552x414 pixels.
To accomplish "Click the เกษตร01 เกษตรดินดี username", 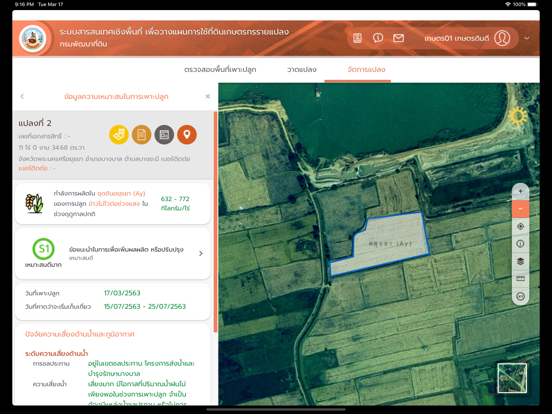I will tap(457, 38).
